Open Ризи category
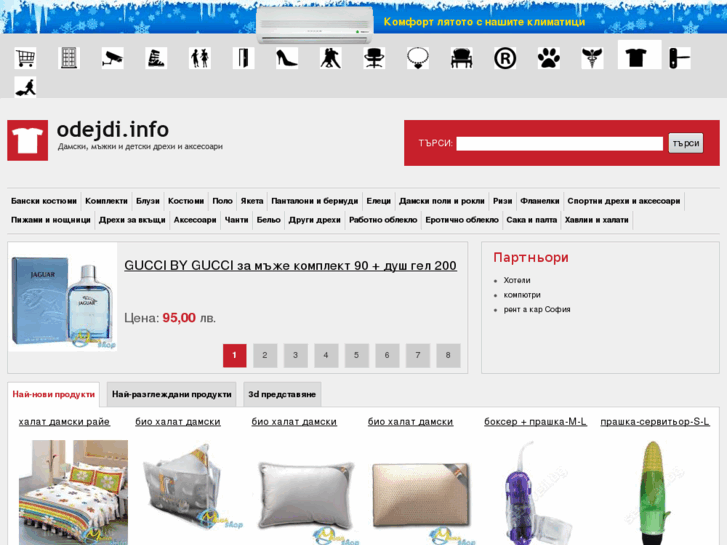The image size is (727, 545). pyautogui.click(x=502, y=201)
